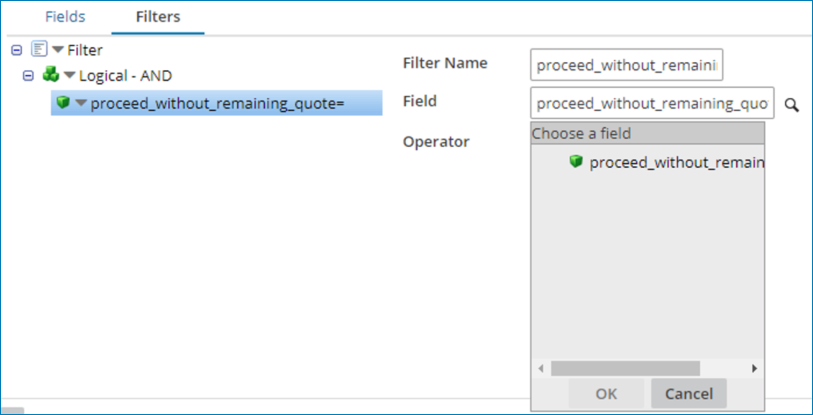Open the proceed_without_remaining_quote= dropdown arrow
813x415 pixels.
pyautogui.click(x=81, y=103)
